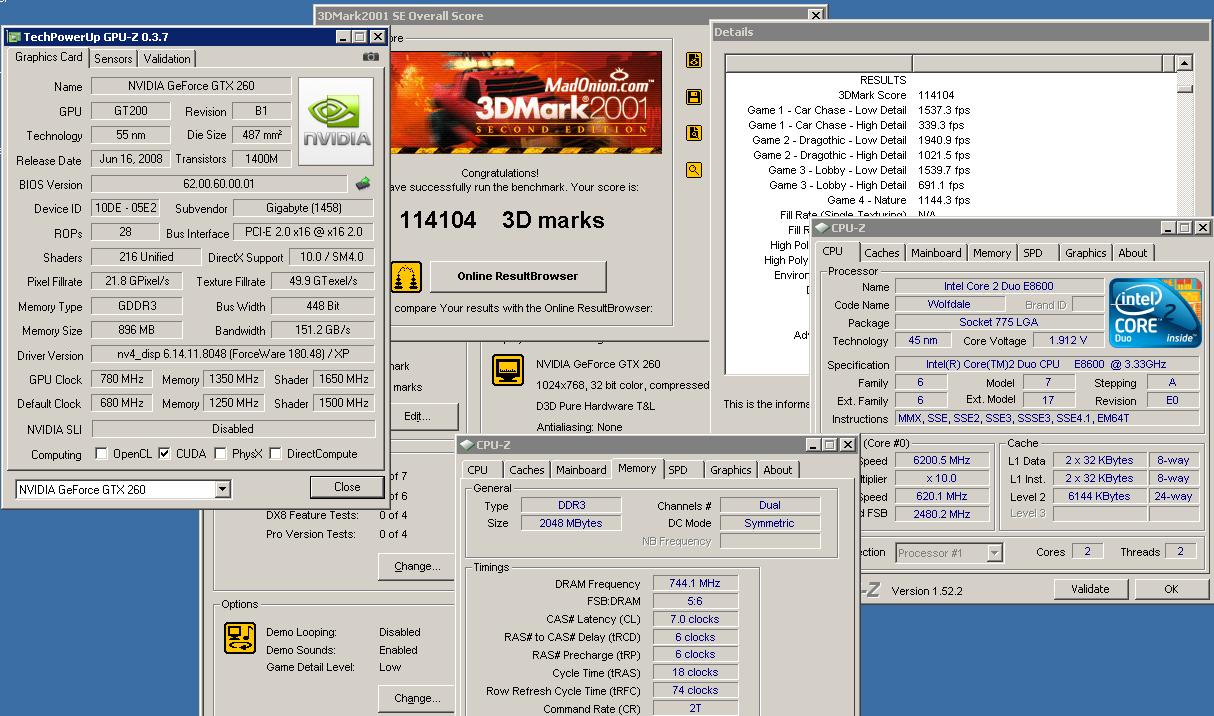Select the SPD tab in CPU-Z memory window
1214x716 pixels.
point(678,470)
